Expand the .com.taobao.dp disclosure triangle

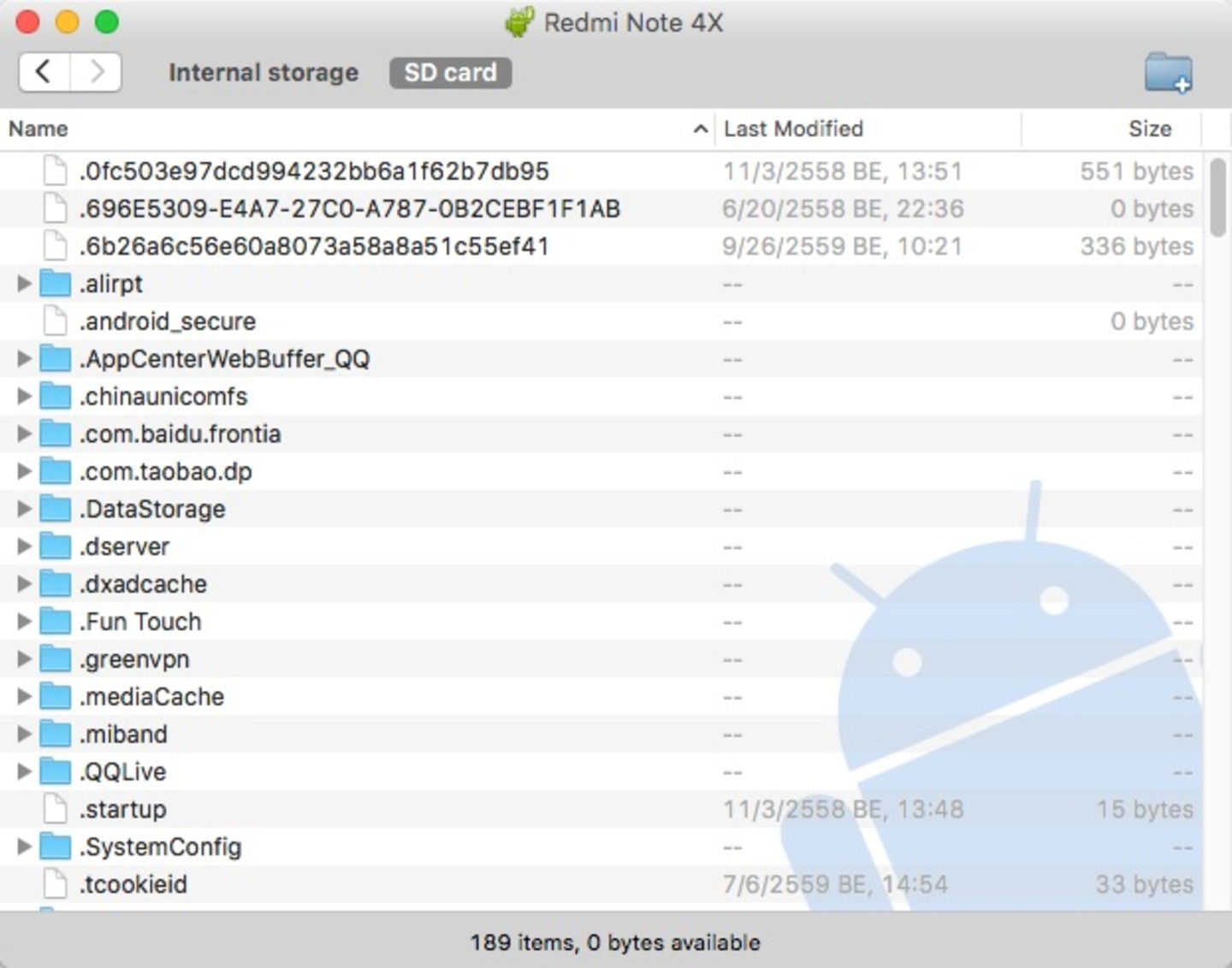coord(24,472)
